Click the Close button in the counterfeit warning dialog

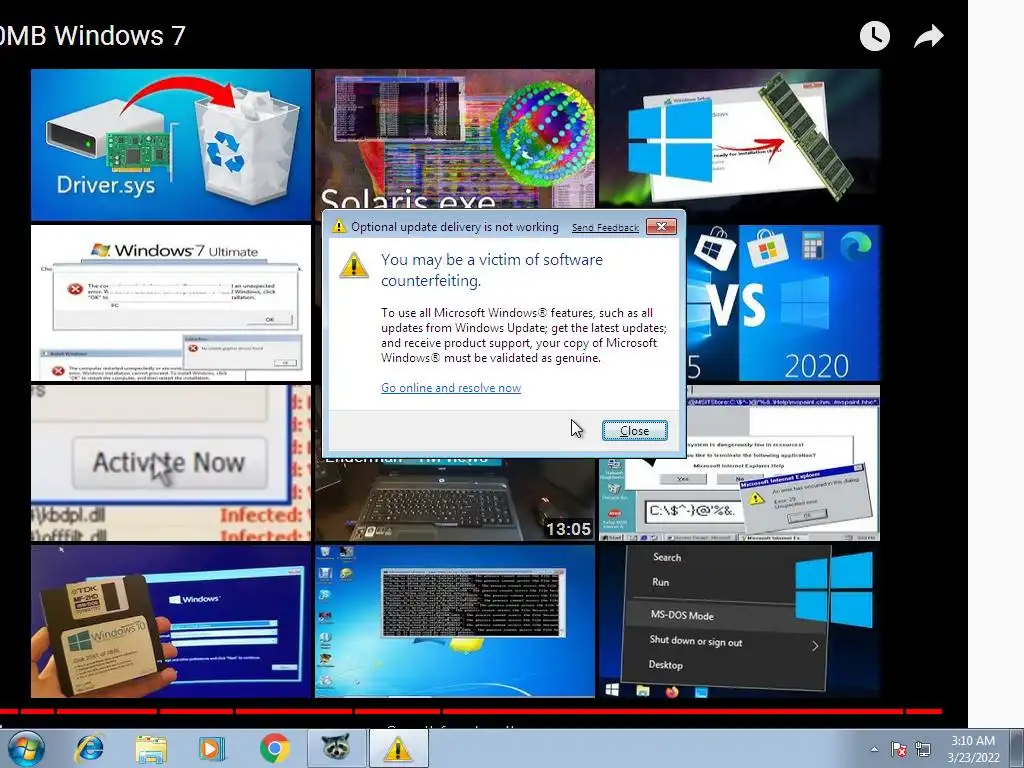pos(634,430)
